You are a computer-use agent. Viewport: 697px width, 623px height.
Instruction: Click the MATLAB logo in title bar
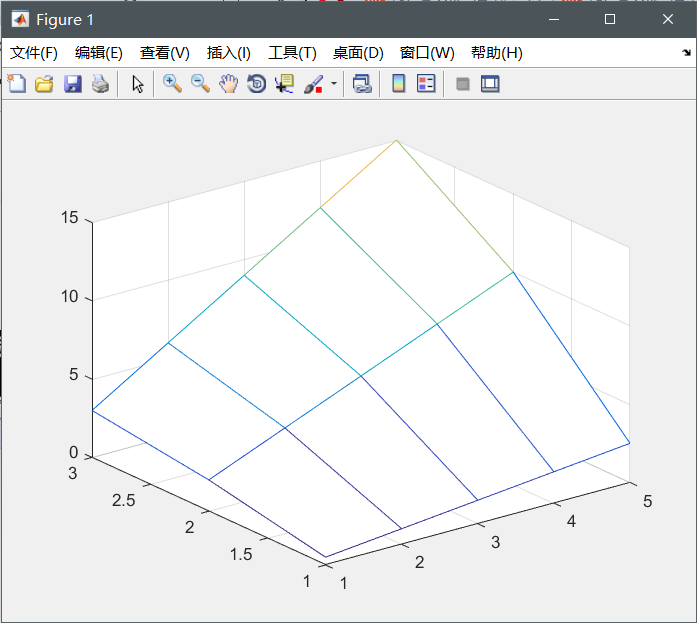[x=20, y=19]
